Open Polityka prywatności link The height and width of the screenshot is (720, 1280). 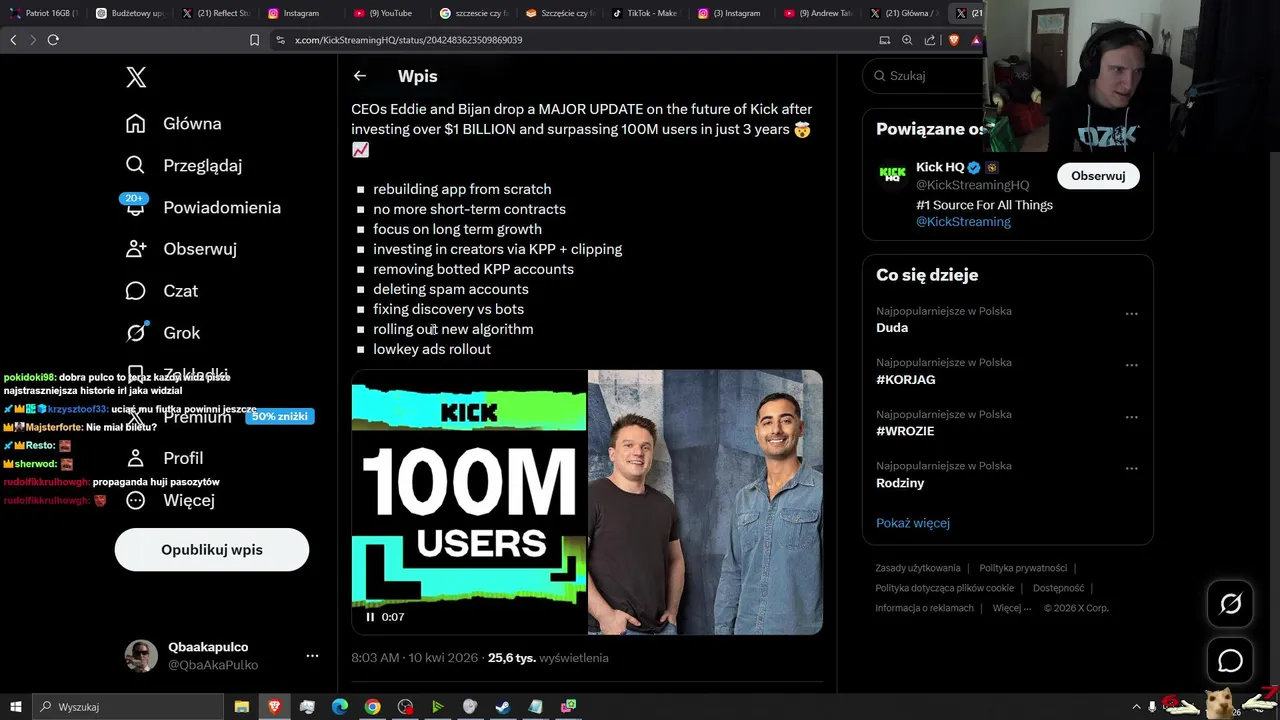(x=1023, y=568)
